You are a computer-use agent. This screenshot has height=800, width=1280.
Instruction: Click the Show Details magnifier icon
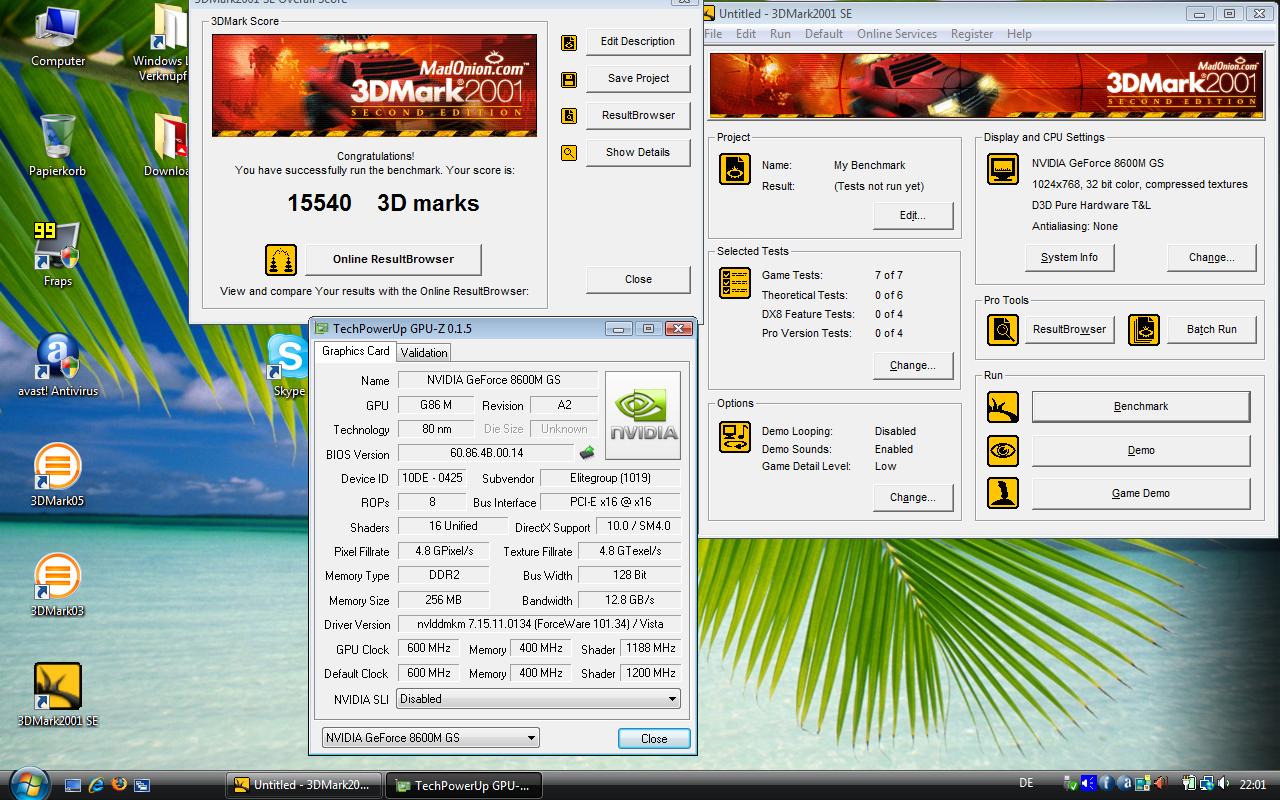click(x=569, y=153)
